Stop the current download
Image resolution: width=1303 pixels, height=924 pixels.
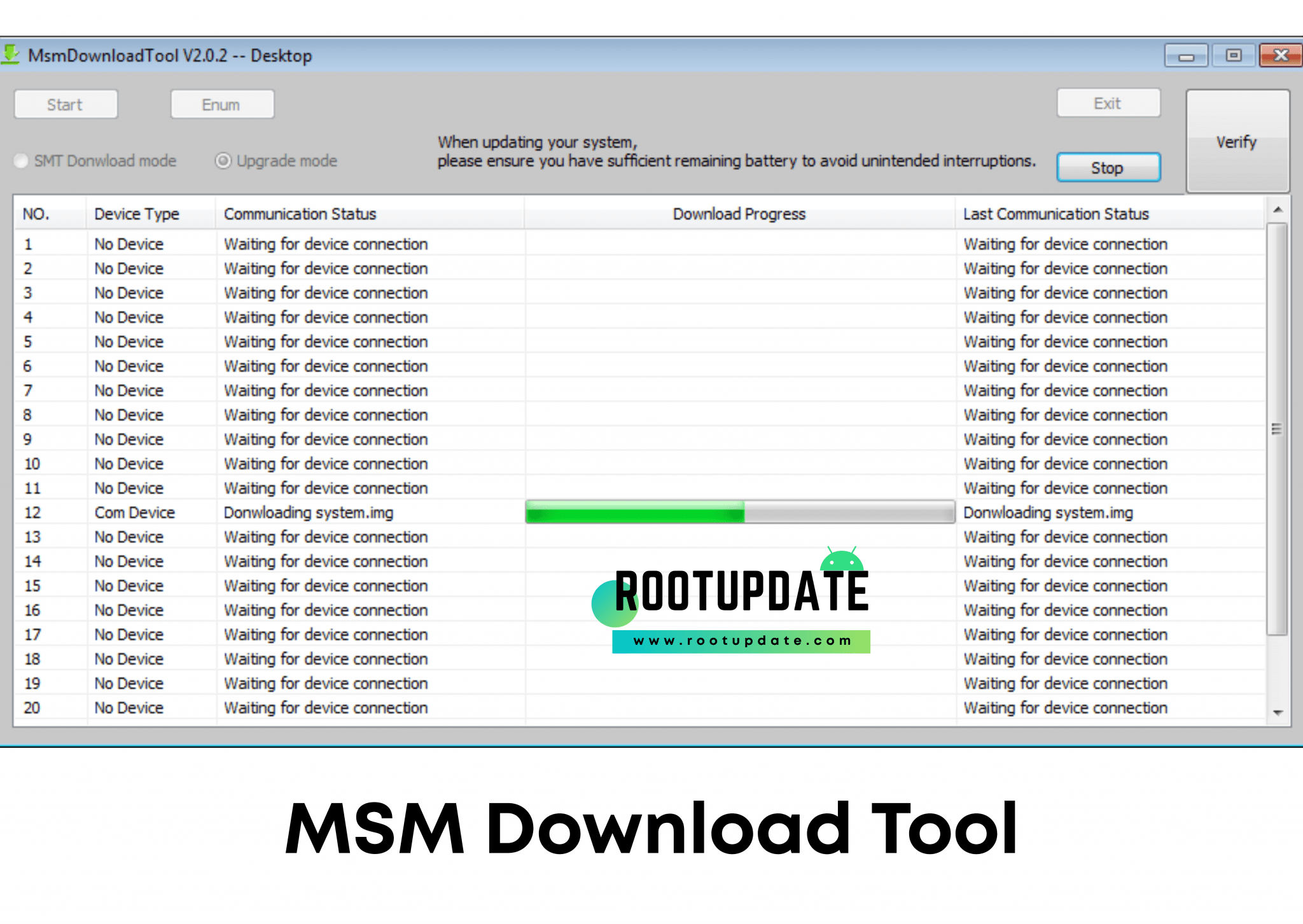(x=1108, y=168)
